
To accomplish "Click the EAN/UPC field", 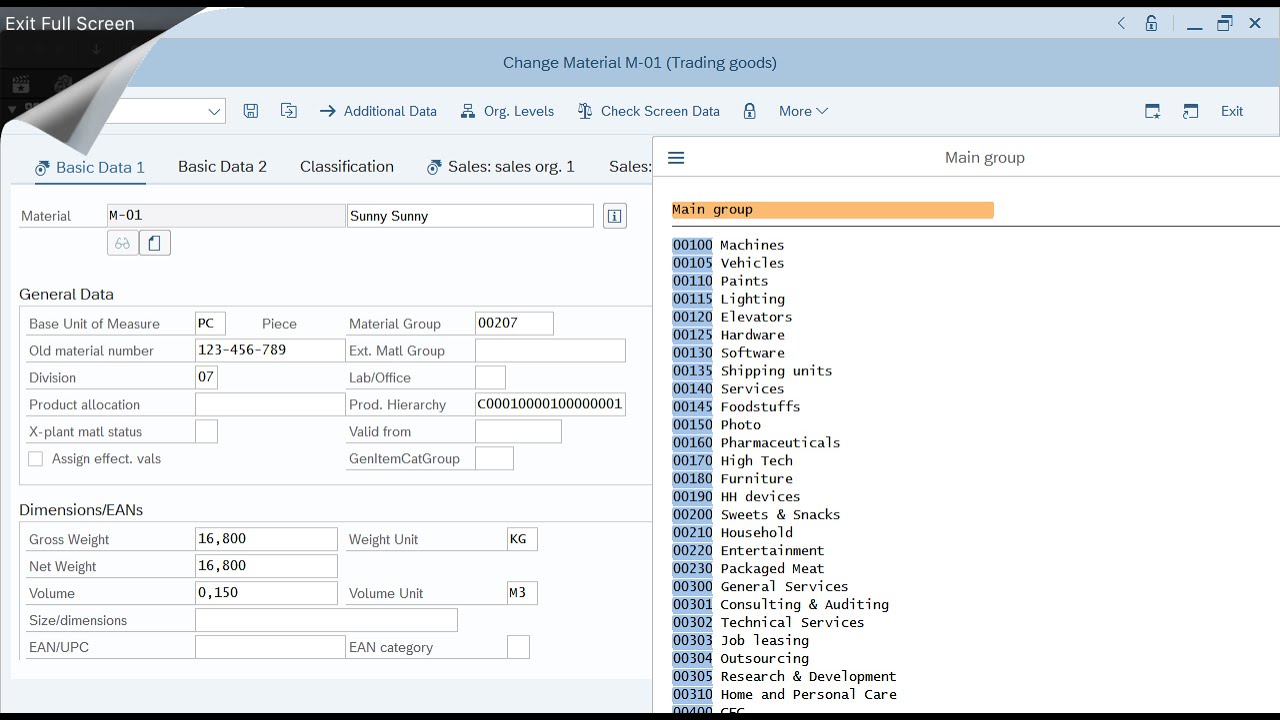I will click(x=270, y=647).
